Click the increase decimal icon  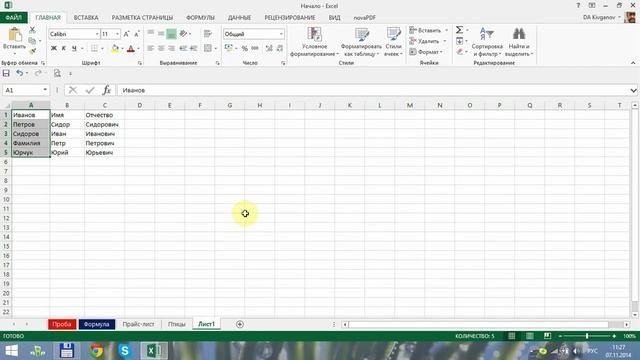point(269,49)
